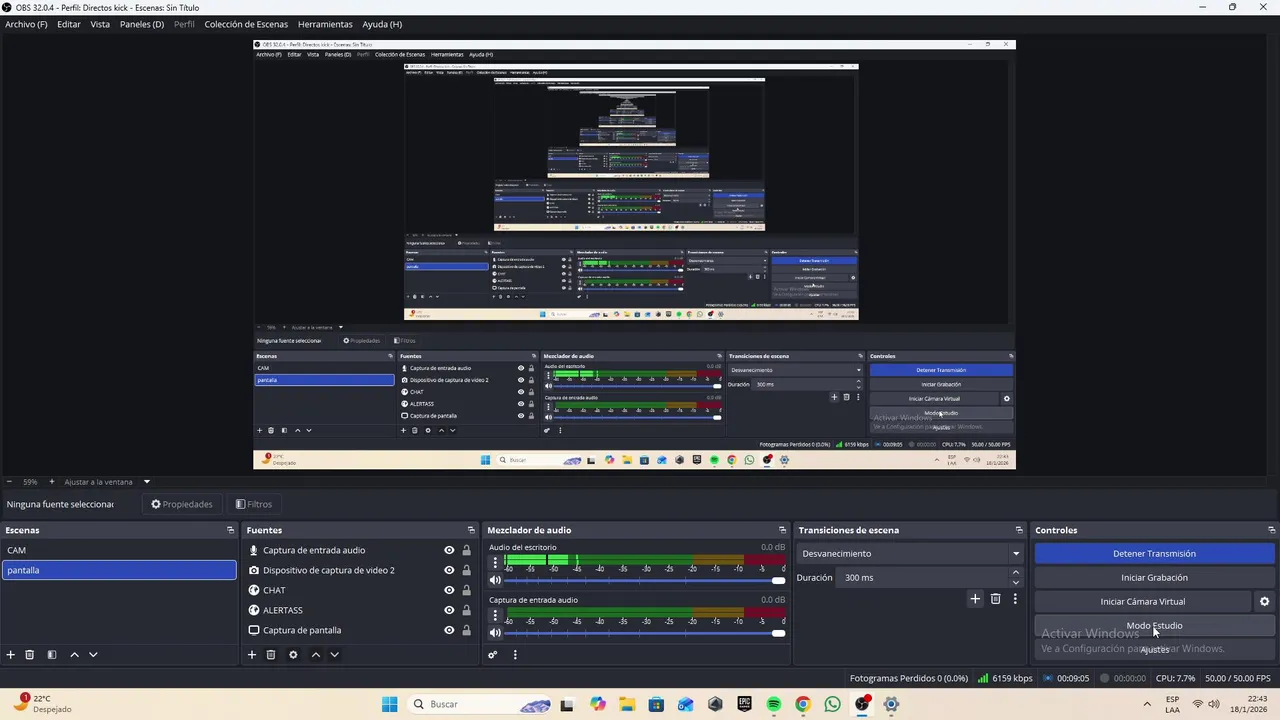Click the Filtros button
The height and width of the screenshot is (720, 1280).
click(x=253, y=504)
